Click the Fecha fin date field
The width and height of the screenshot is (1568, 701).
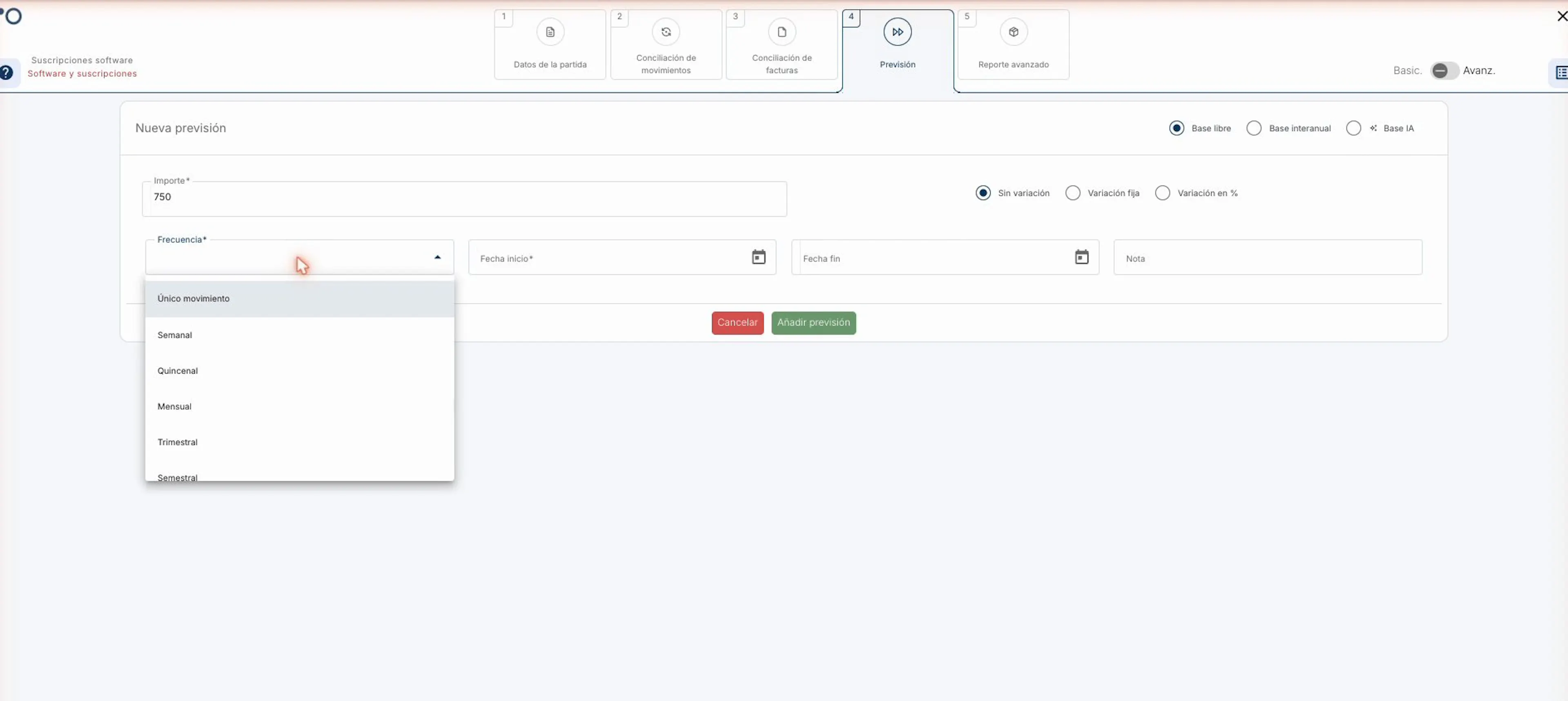[x=945, y=258]
